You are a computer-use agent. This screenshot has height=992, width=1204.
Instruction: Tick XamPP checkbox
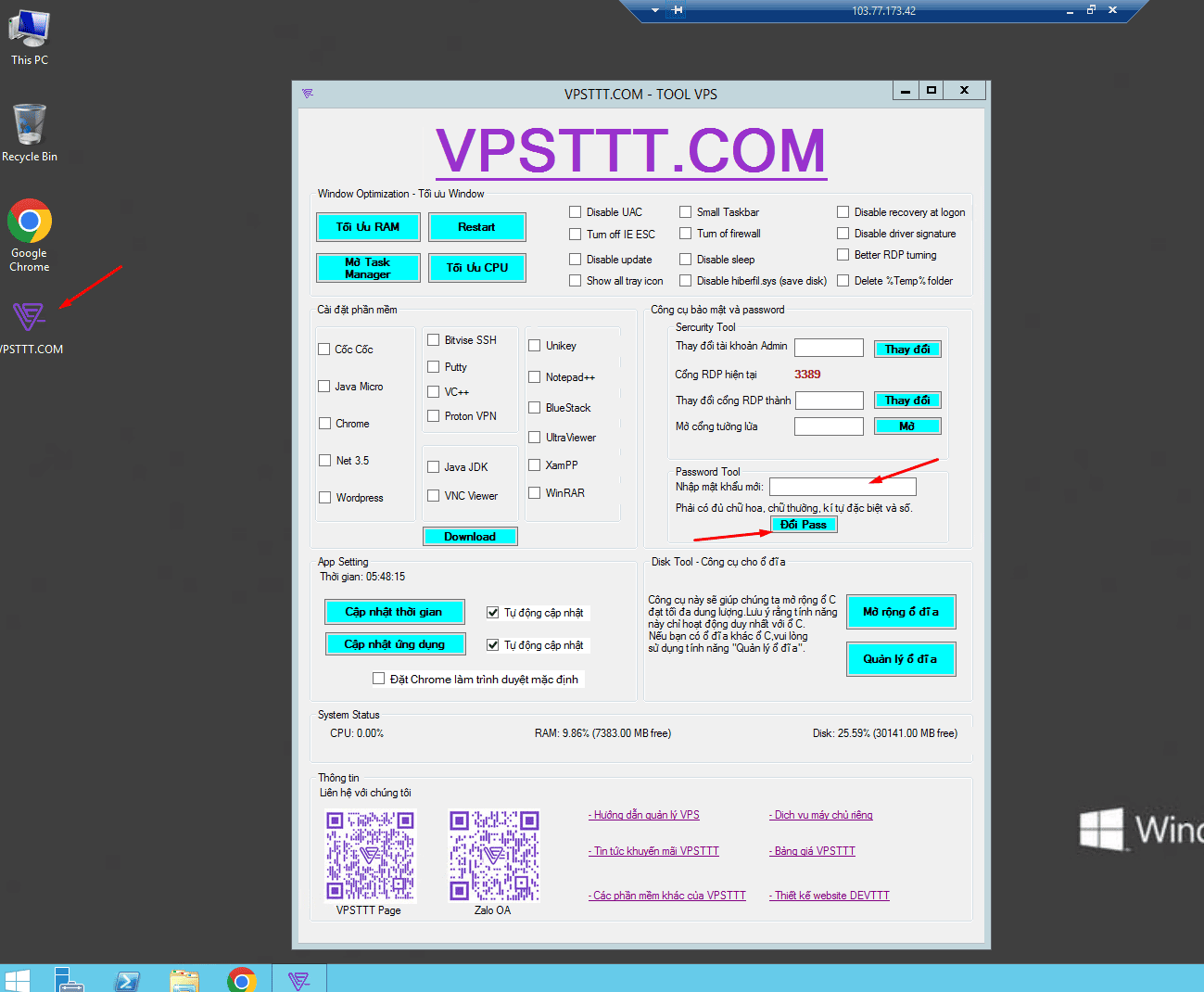point(535,465)
